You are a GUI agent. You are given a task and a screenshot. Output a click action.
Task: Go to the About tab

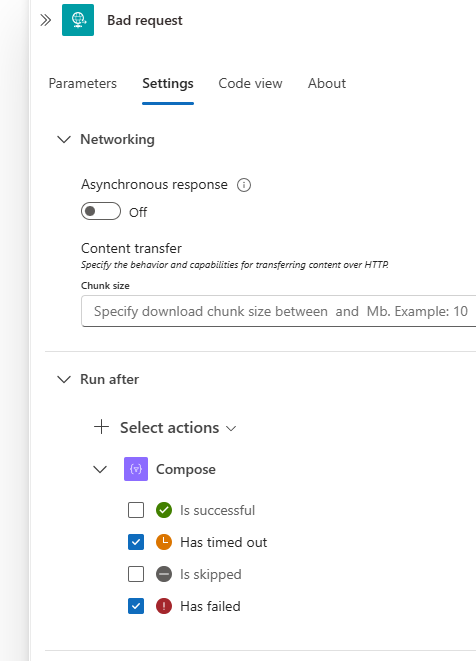327,83
